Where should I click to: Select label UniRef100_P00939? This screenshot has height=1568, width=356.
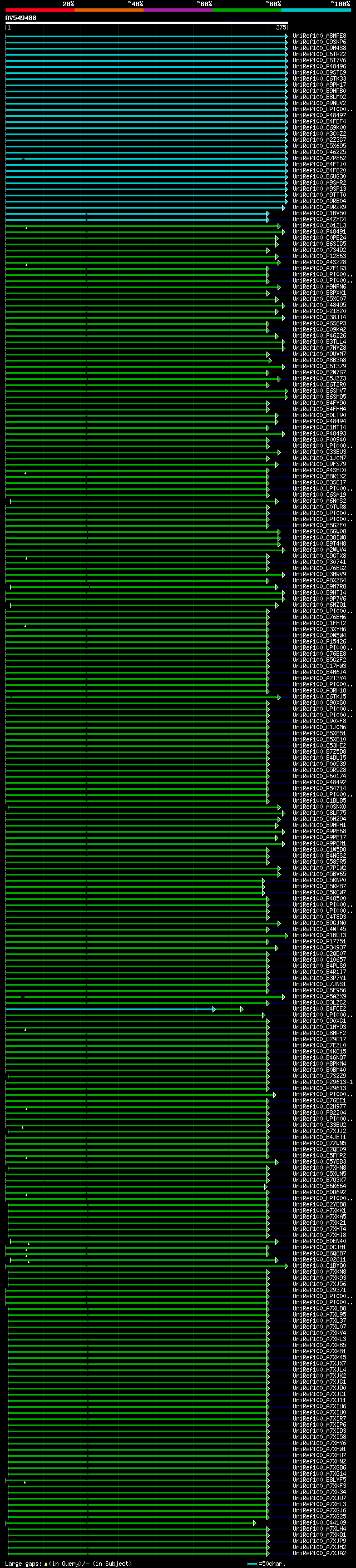pos(319,764)
